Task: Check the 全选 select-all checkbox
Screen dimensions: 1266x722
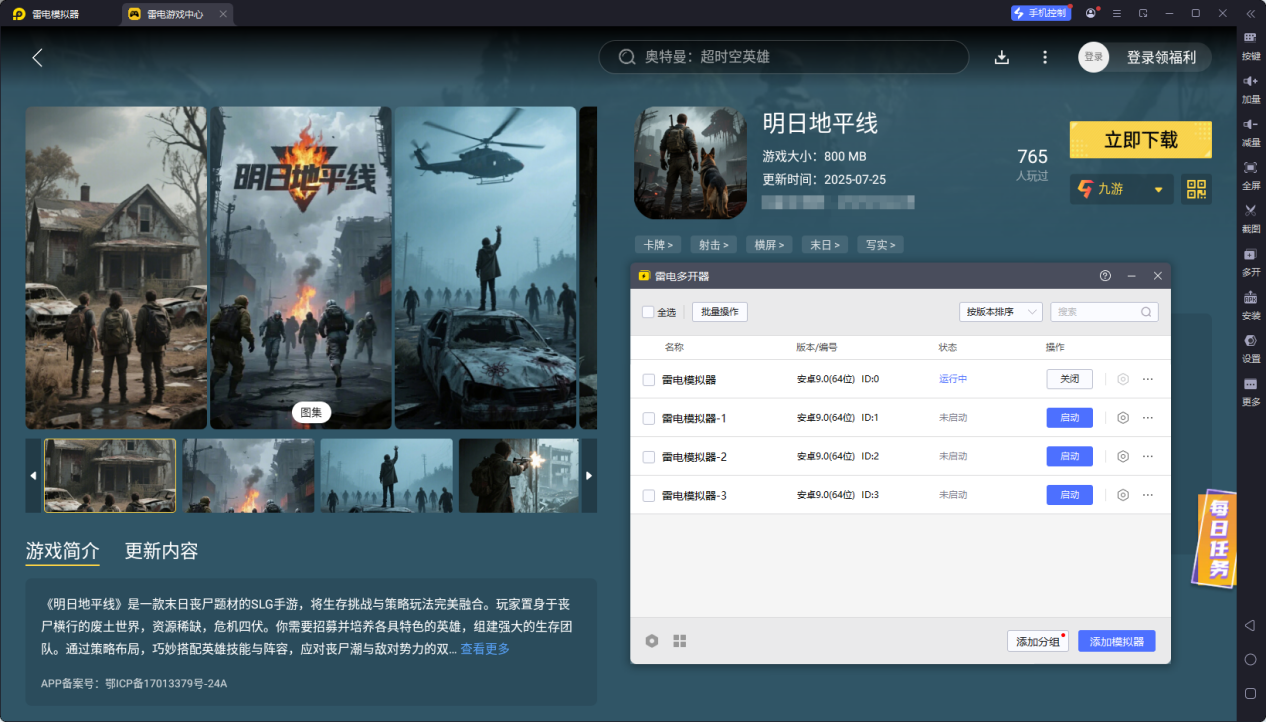Action: 648,312
